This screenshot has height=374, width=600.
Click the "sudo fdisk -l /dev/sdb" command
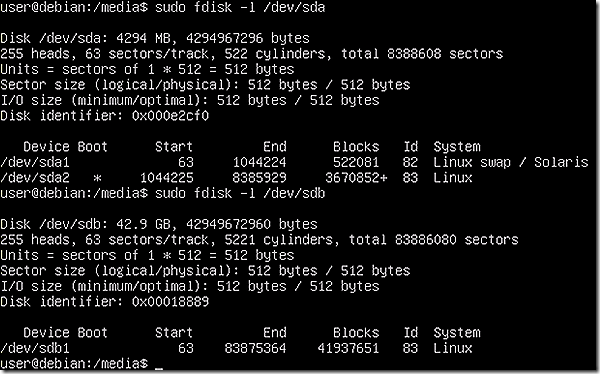click(x=240, y=193)
